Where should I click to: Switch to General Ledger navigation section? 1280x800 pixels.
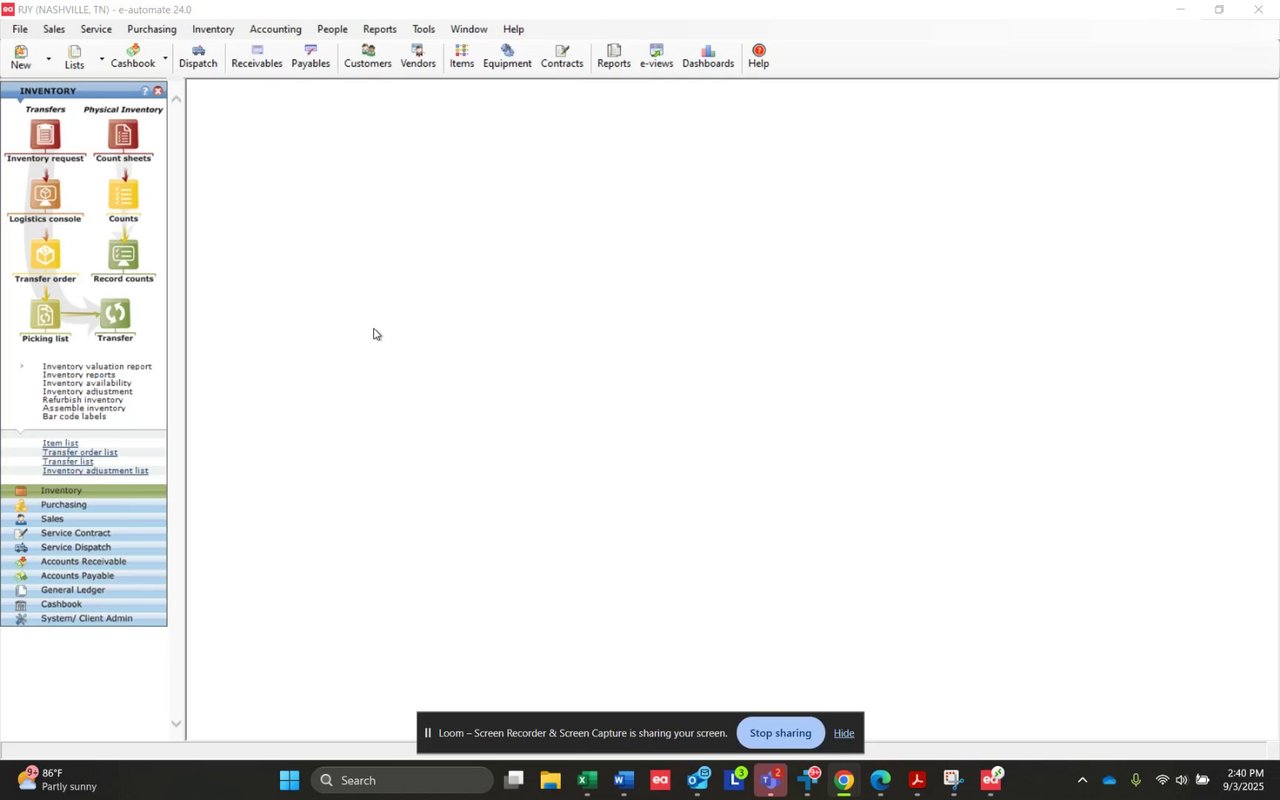click(84, 590)
